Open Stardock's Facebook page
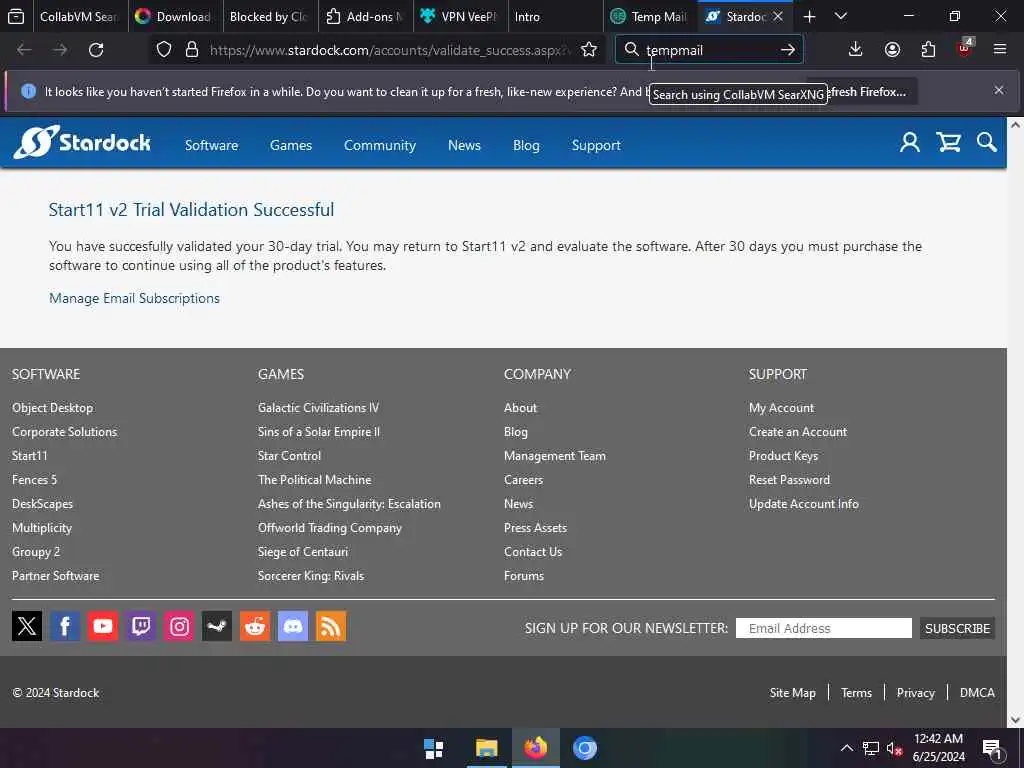Screen dimensions: 1024x768 pos(65,626)
